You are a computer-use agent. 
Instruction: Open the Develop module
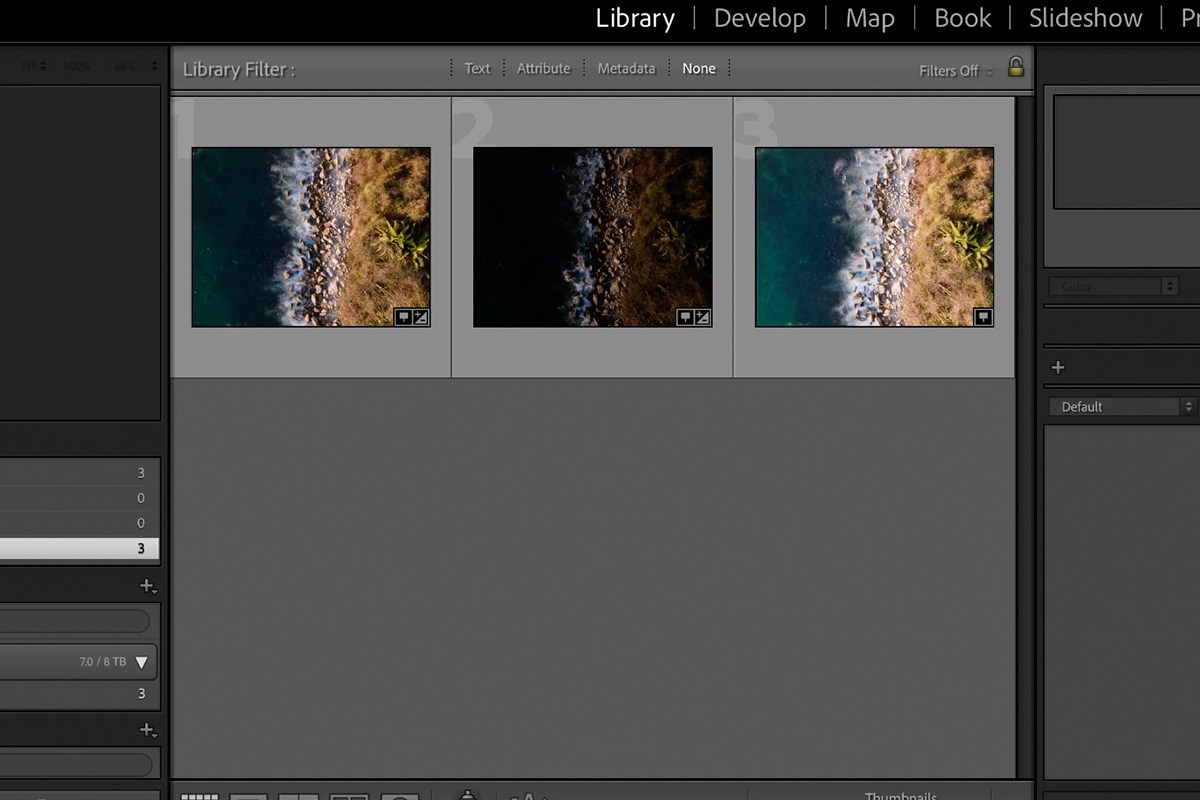(760, 19)
